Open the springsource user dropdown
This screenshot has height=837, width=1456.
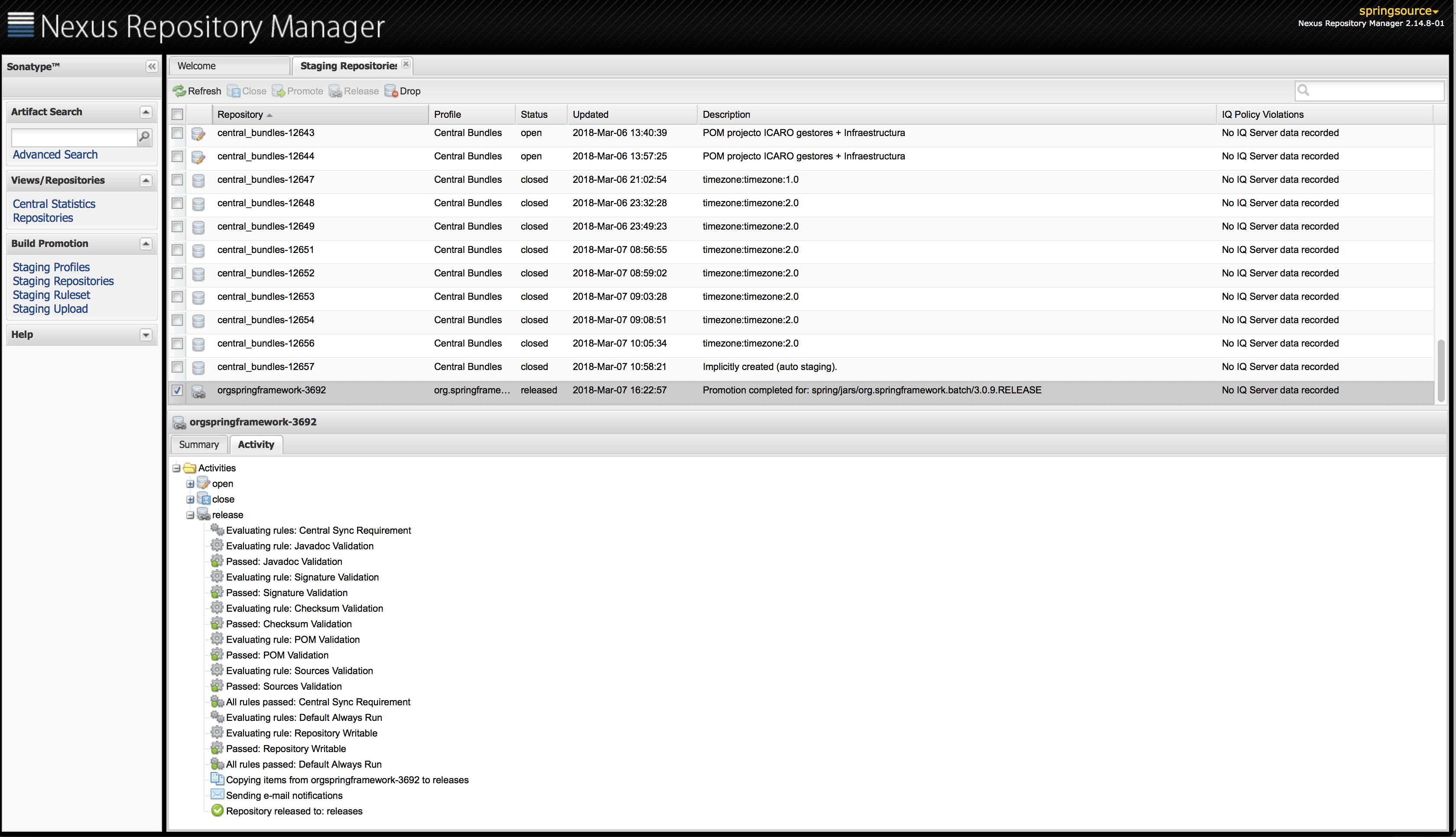coord(1398,11)
